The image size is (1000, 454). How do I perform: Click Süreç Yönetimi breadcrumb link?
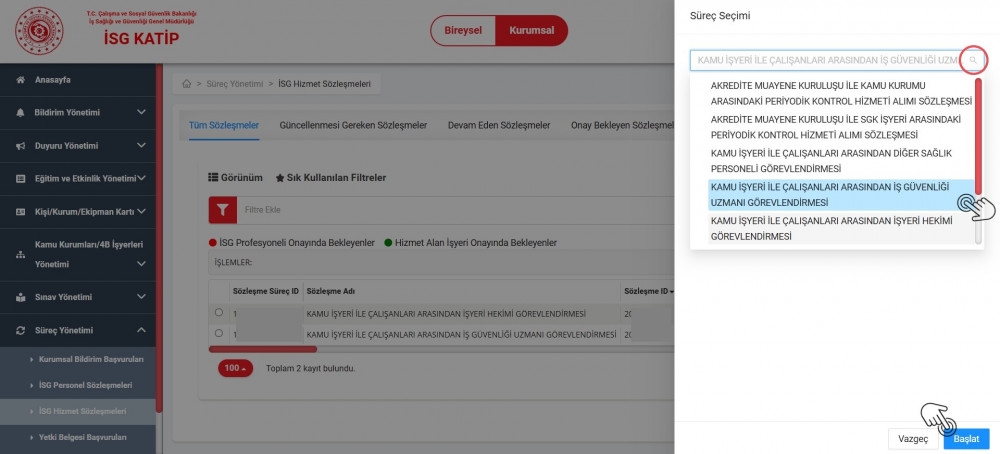(234, 84)
